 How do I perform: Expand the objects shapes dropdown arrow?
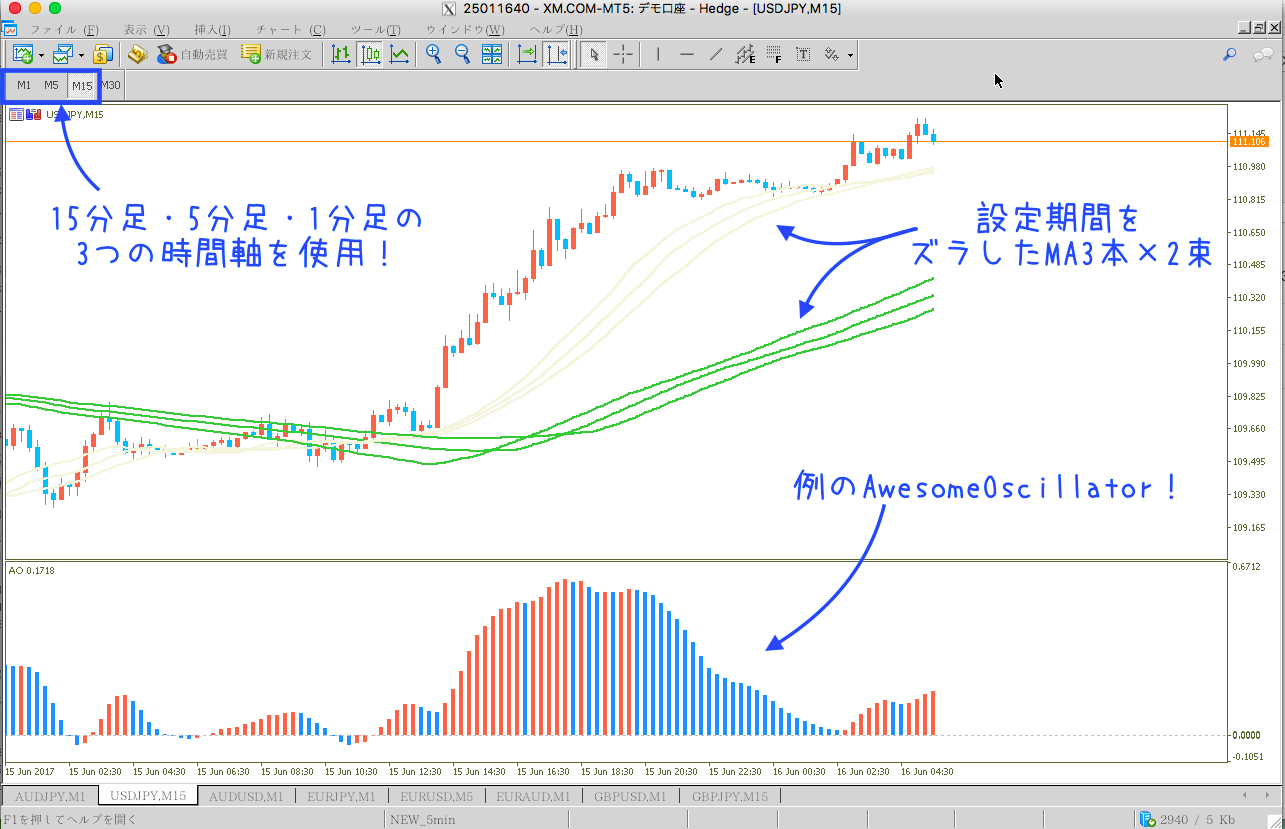point(850,55)
